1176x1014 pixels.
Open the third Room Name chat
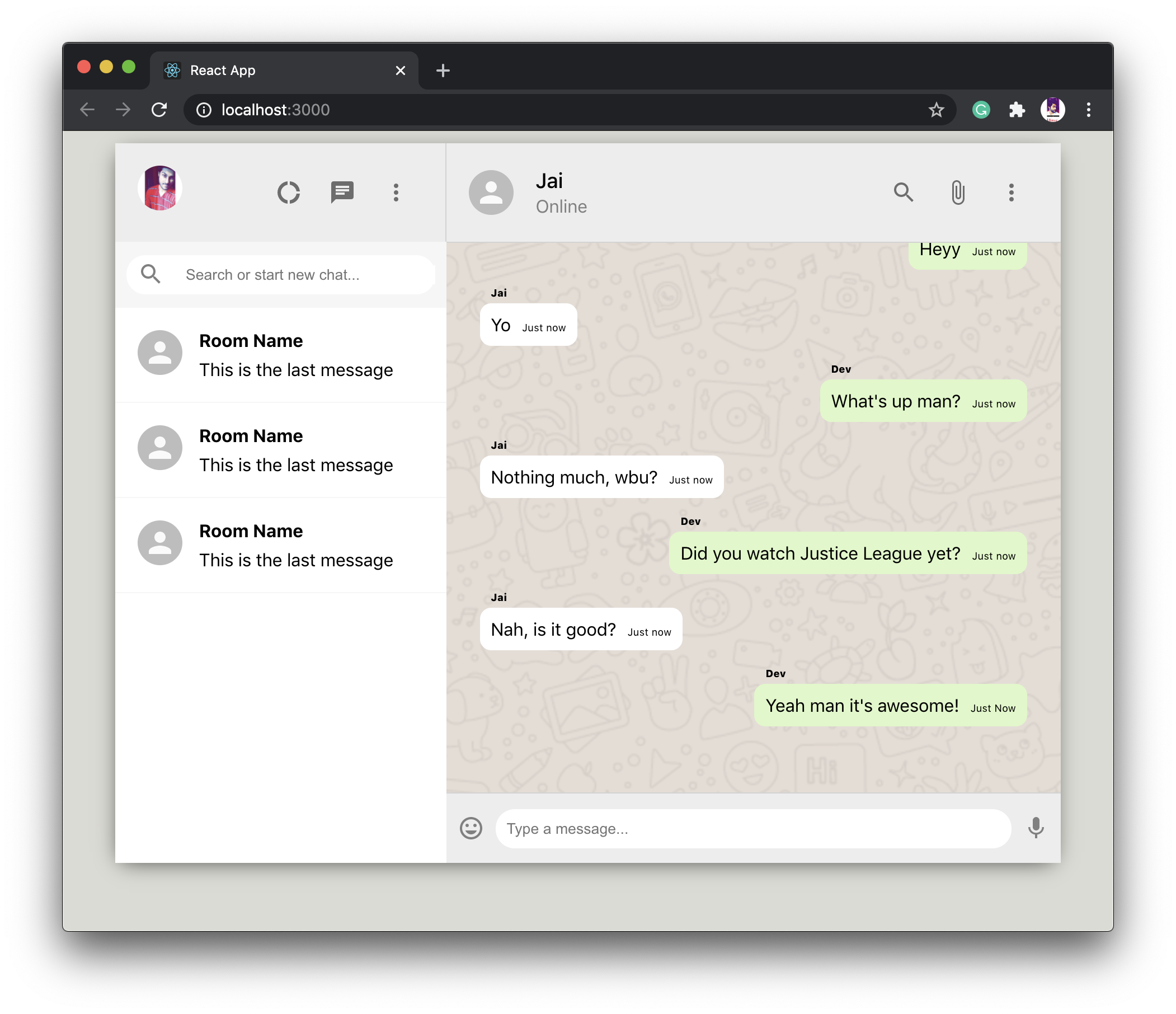(281, 545)
